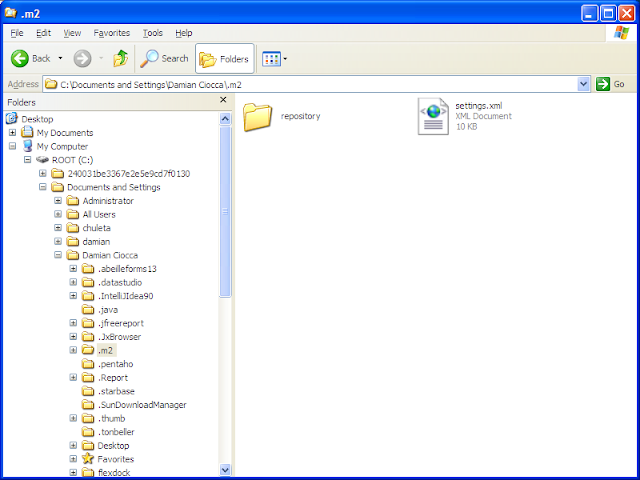Viewport: 640px width, 480px height.
Task: Select the .thumb folder icon
Action: coord(88,418)
